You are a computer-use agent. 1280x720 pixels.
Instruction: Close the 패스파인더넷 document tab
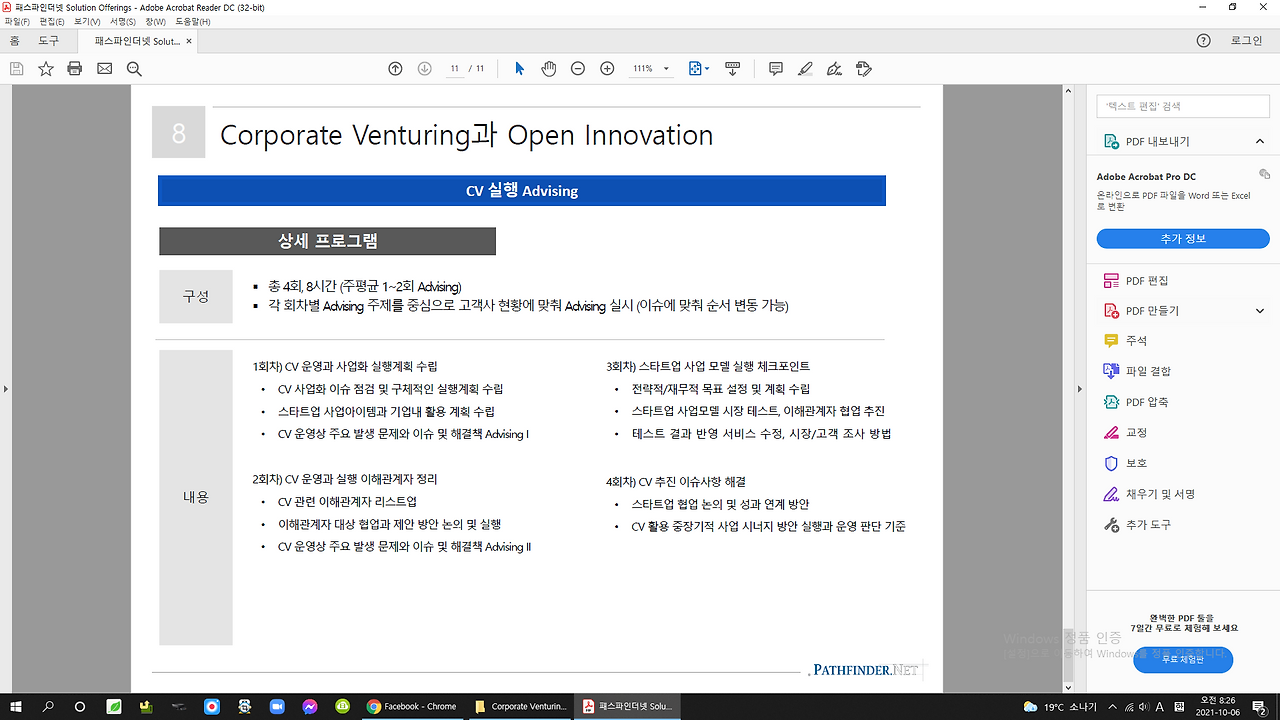click(190, 41)
